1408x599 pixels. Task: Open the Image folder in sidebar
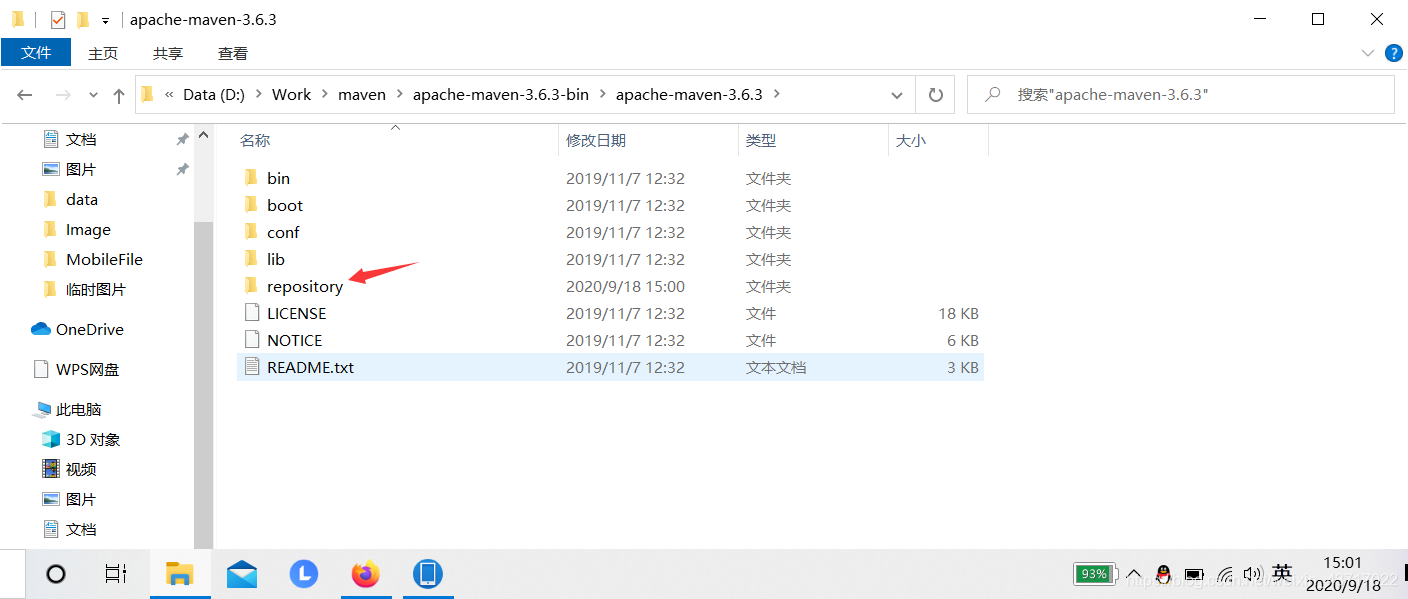coord(88,229)
